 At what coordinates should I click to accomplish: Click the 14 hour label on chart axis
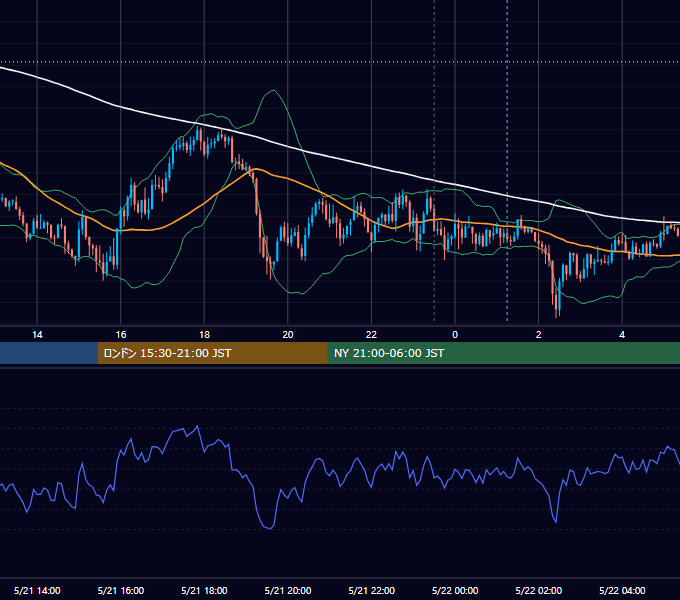[37, 335]
